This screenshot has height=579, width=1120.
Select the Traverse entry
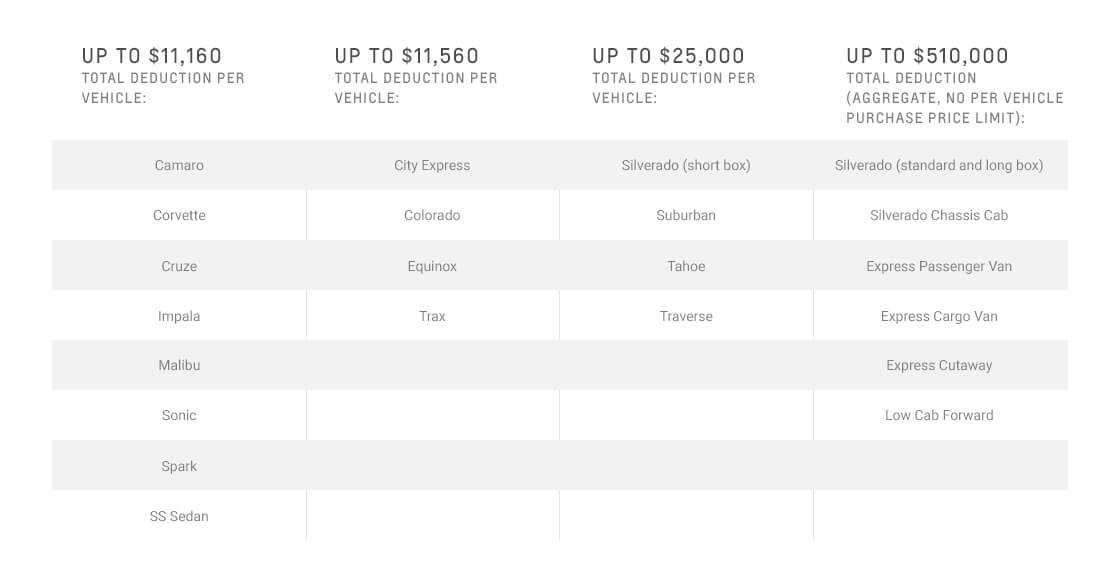686,316
